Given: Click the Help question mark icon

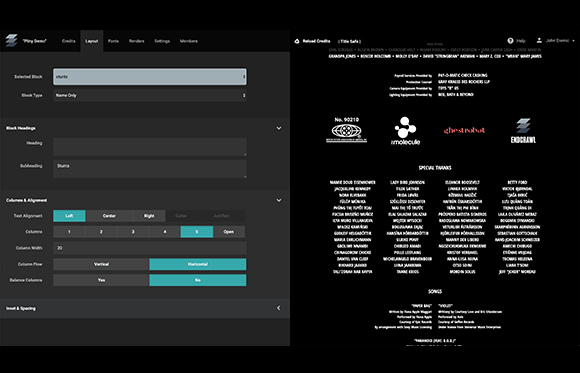Looking at the screenshot, I should click(510, 41).
